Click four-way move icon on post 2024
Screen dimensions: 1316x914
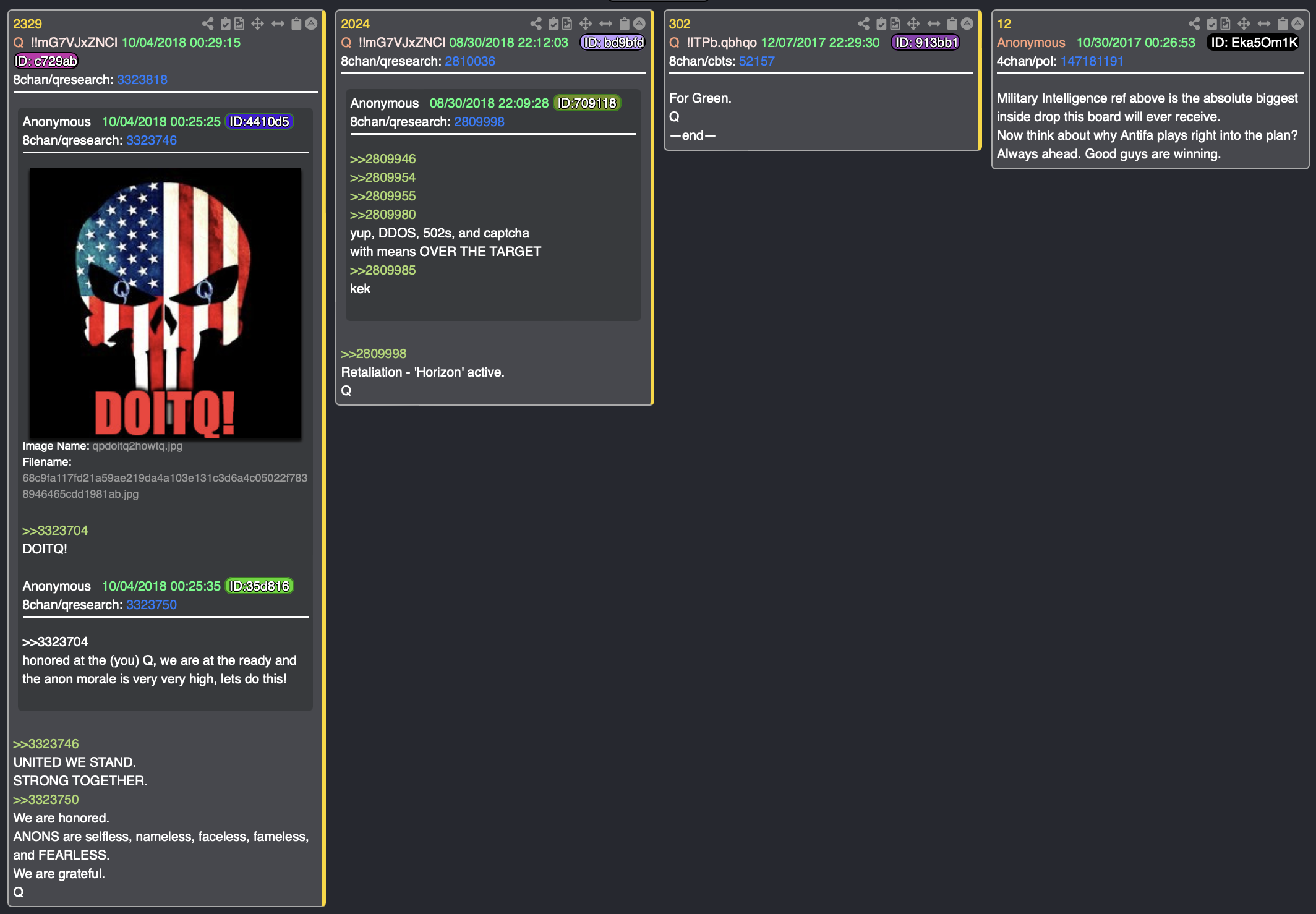coord(586,23)
